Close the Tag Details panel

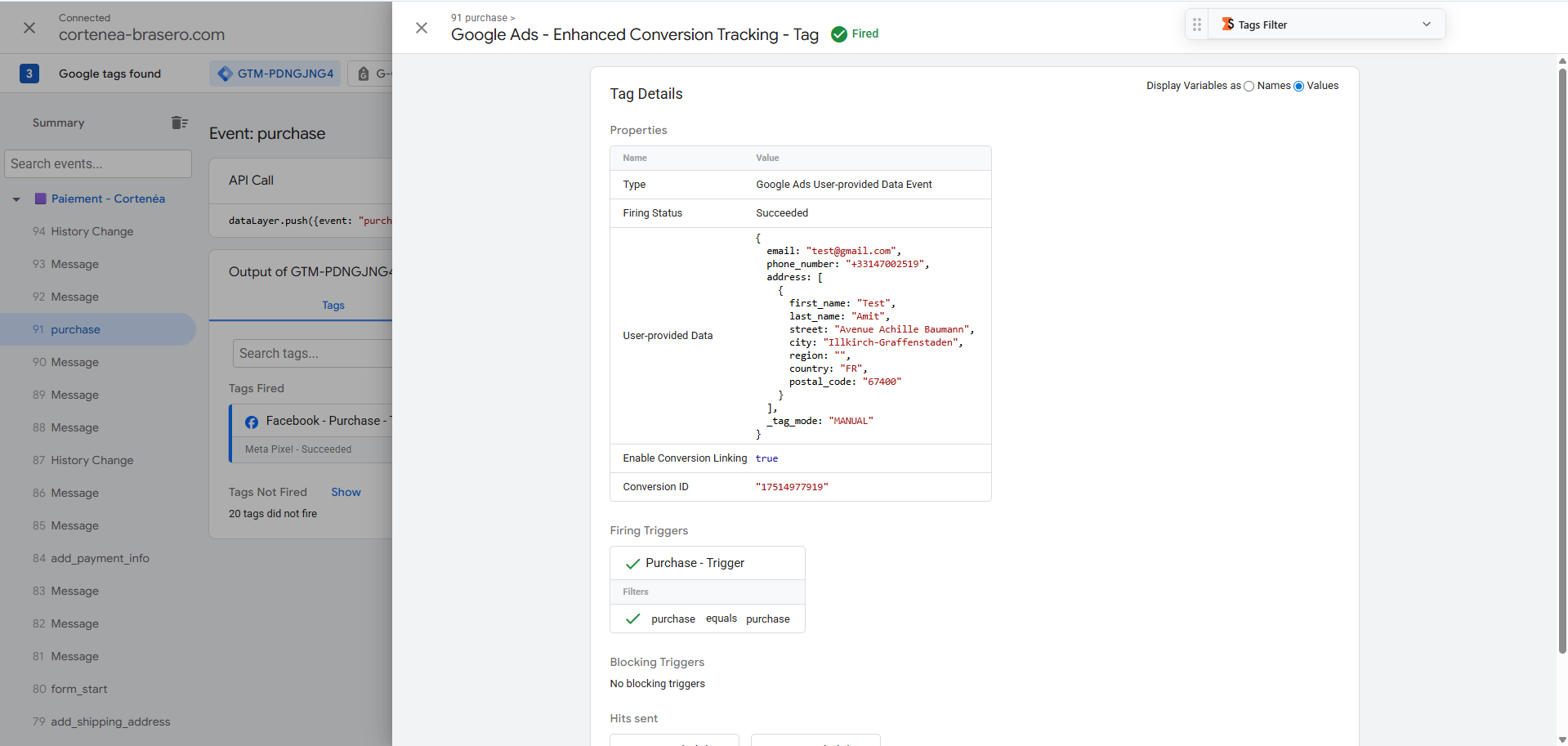point(422,28)
